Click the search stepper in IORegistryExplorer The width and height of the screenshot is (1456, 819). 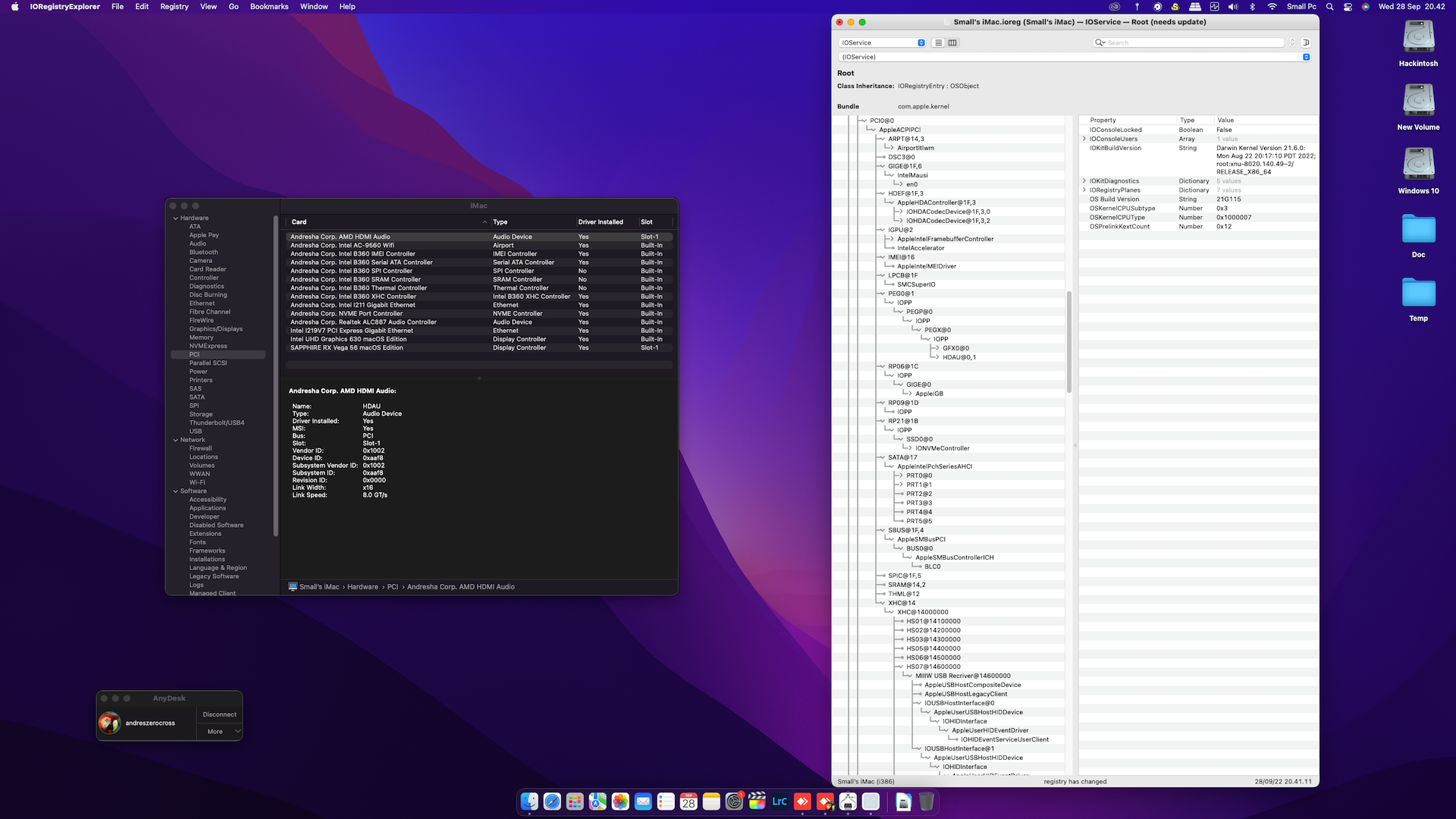click(x=1292, y=42)
